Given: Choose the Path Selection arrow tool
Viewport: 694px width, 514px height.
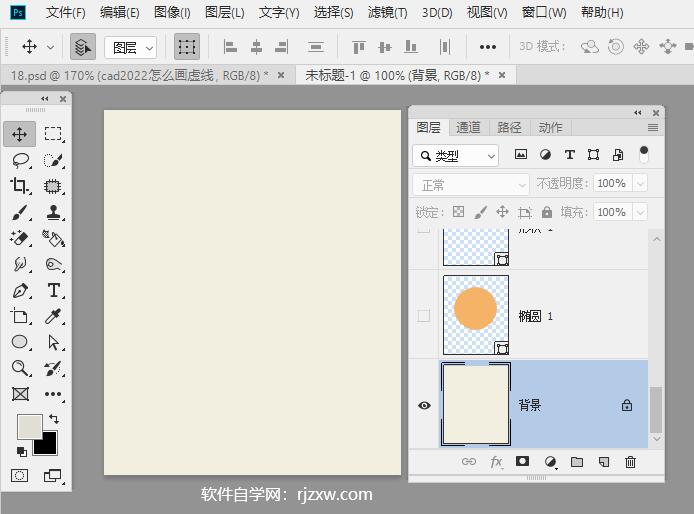Looking at the screenshot, I should [54, 342].
